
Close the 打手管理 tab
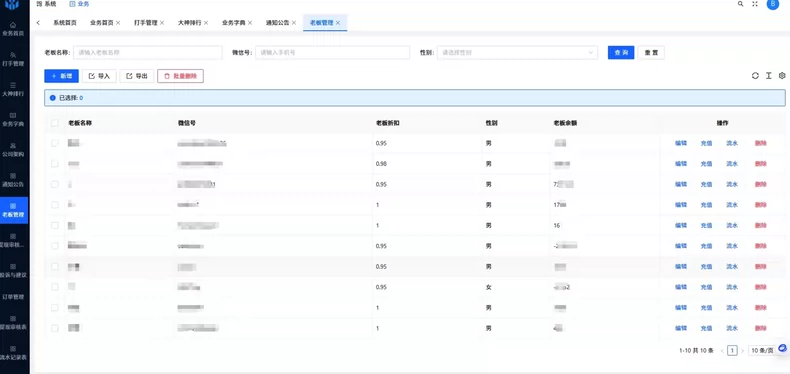click(x=162, y=23)
